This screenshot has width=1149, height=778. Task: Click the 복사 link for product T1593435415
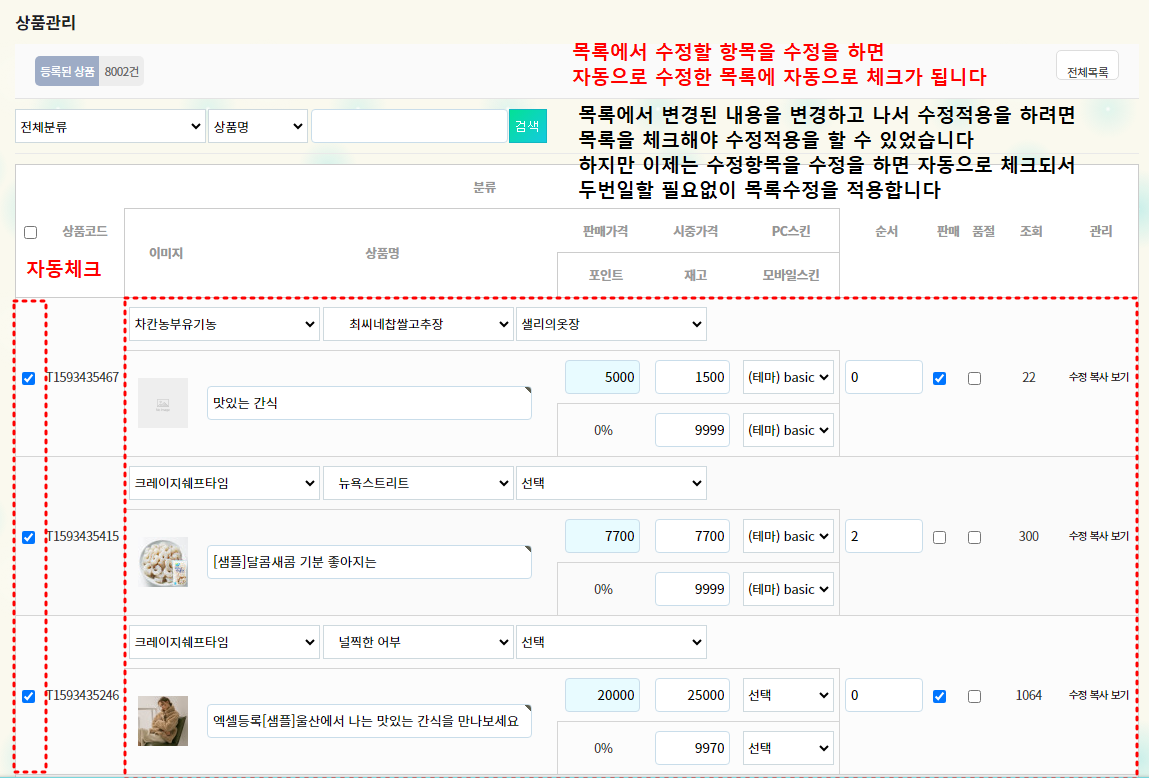1098,537
